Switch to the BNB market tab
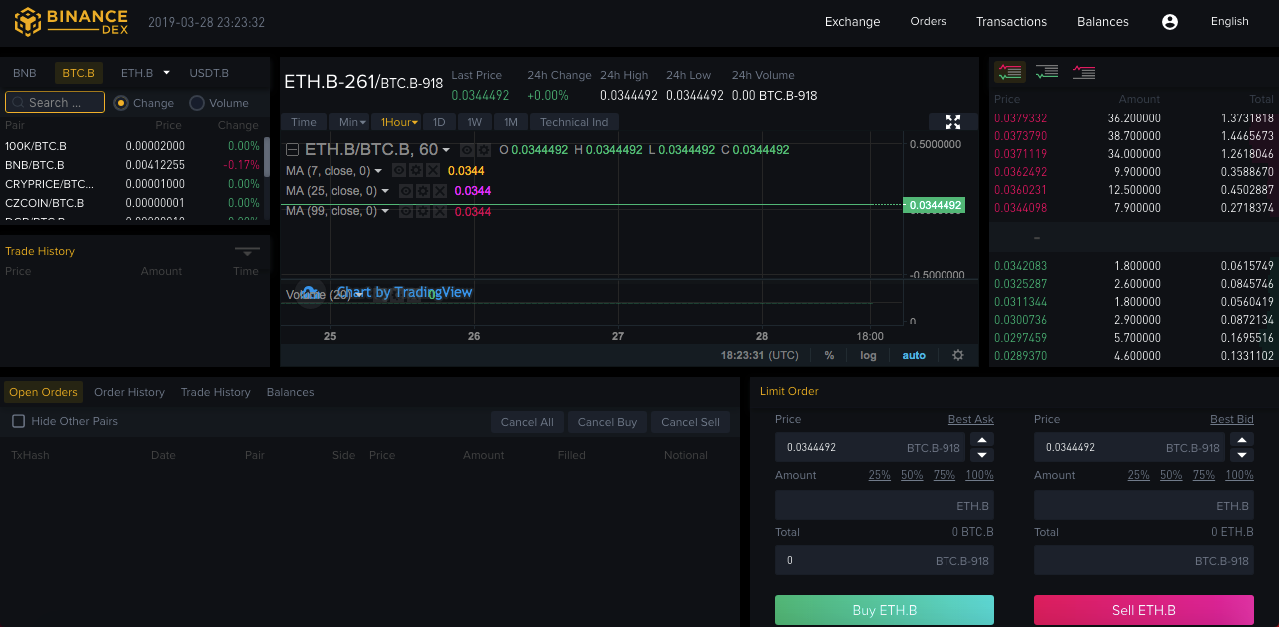This screenshot has width=1279, height=627. coord(25,73)
